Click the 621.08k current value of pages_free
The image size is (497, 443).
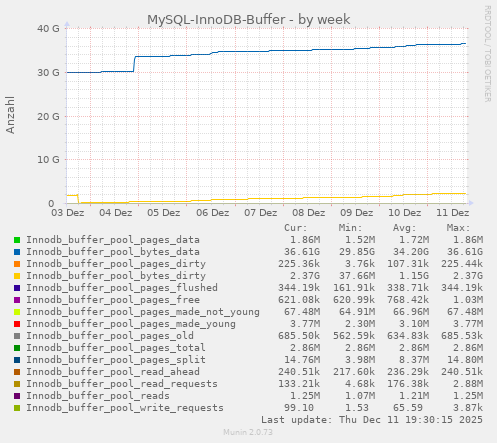pos(299,300)
